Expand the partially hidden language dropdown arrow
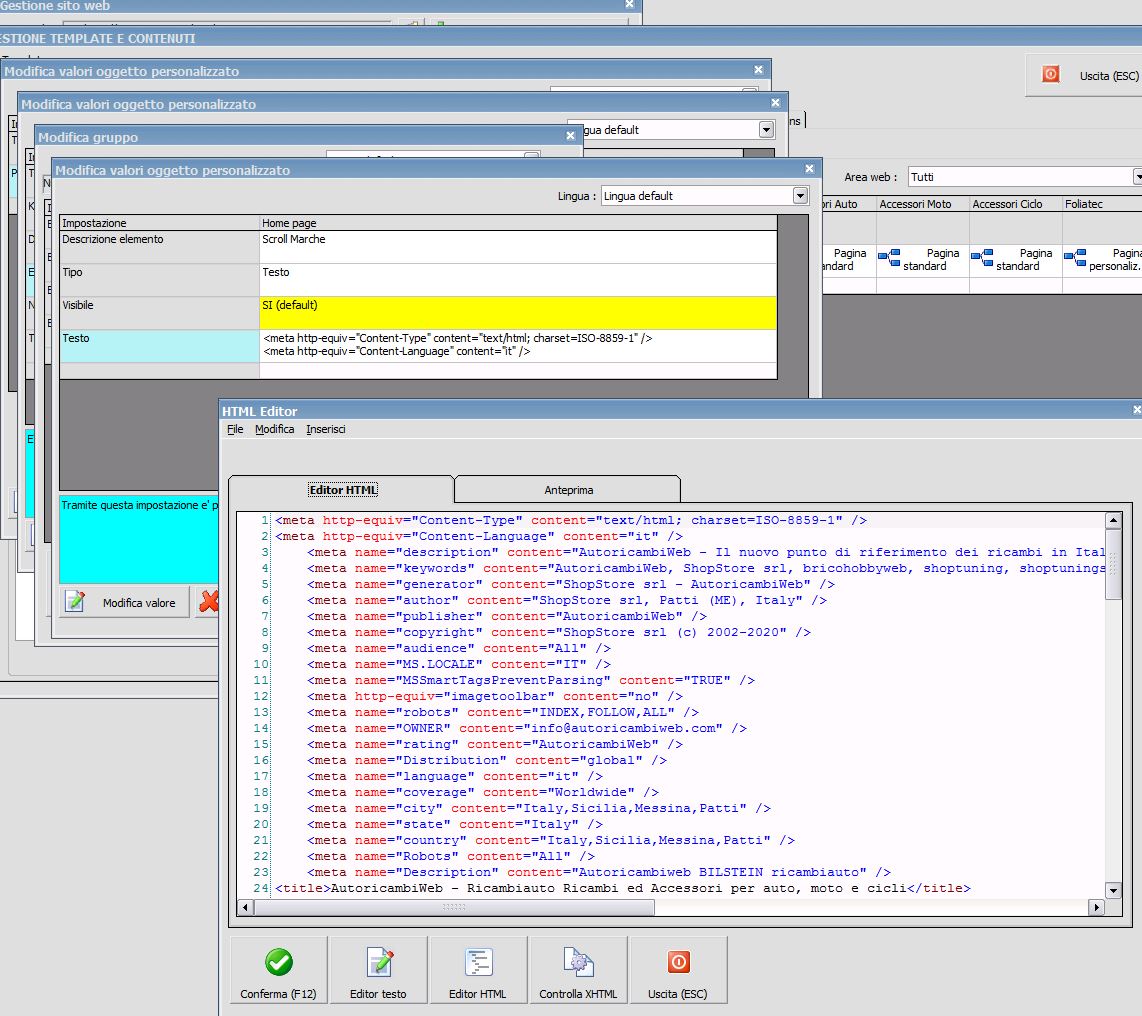Screen dimensions: 1142x1016 (x=766, y=130)
